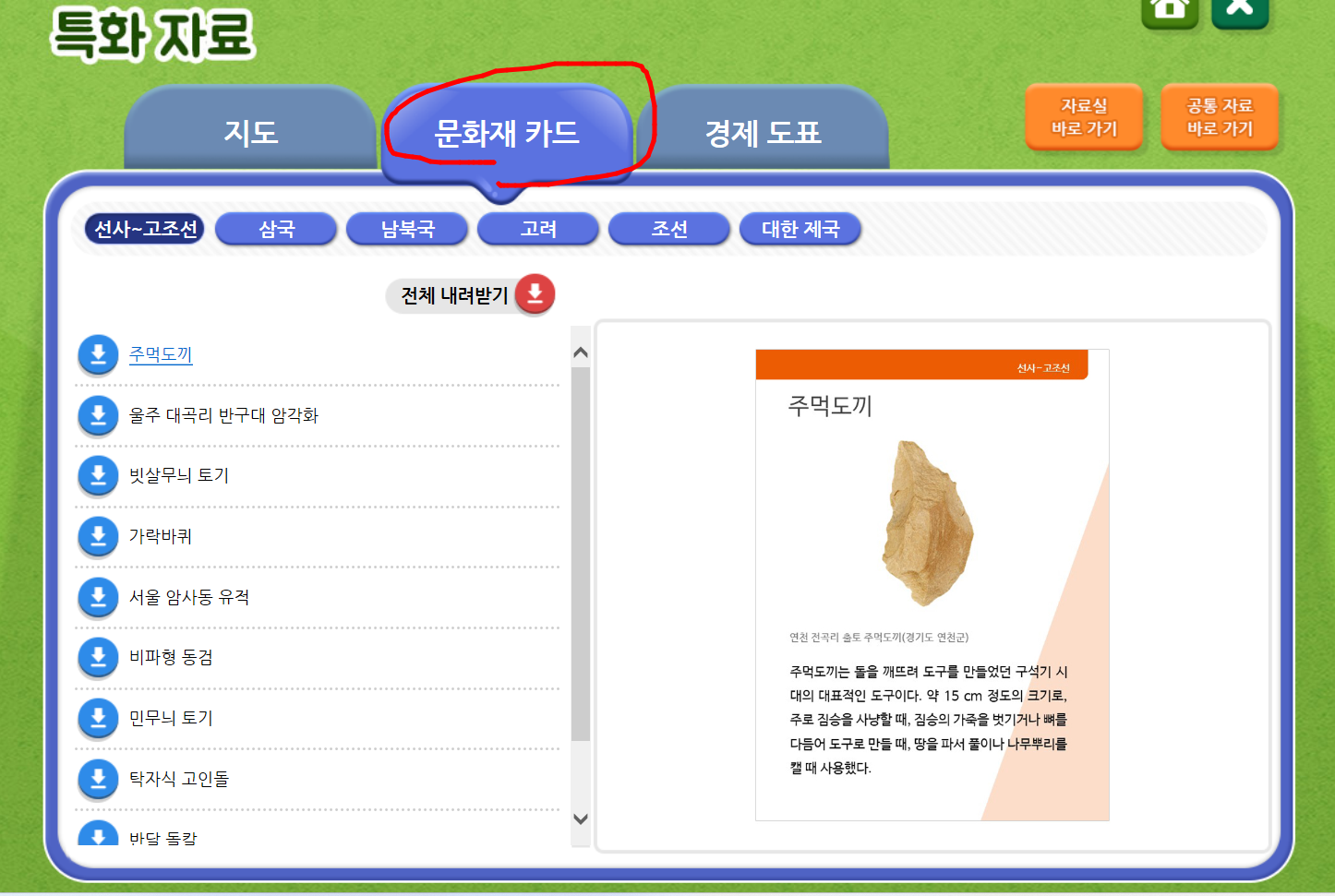Select 울주 대곡리 반구대 암각화 in the list
Screen dimensions: 1335x896
point(223,415)
